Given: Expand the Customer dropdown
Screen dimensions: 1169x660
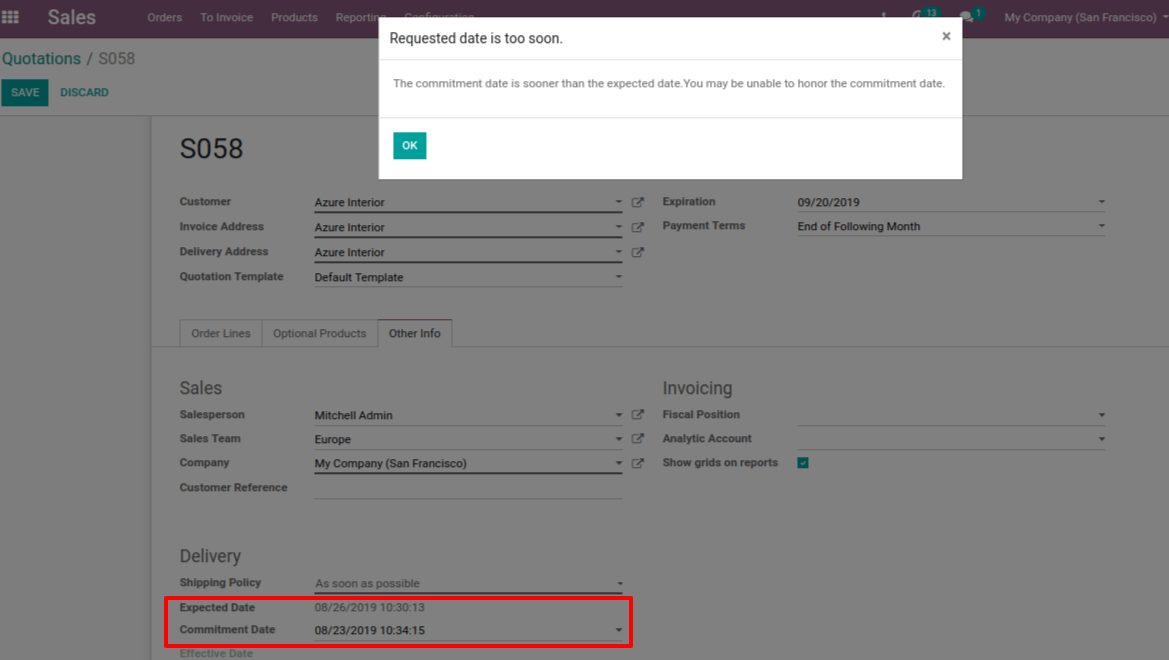Looking at the screenshot, I should [618, 202].
